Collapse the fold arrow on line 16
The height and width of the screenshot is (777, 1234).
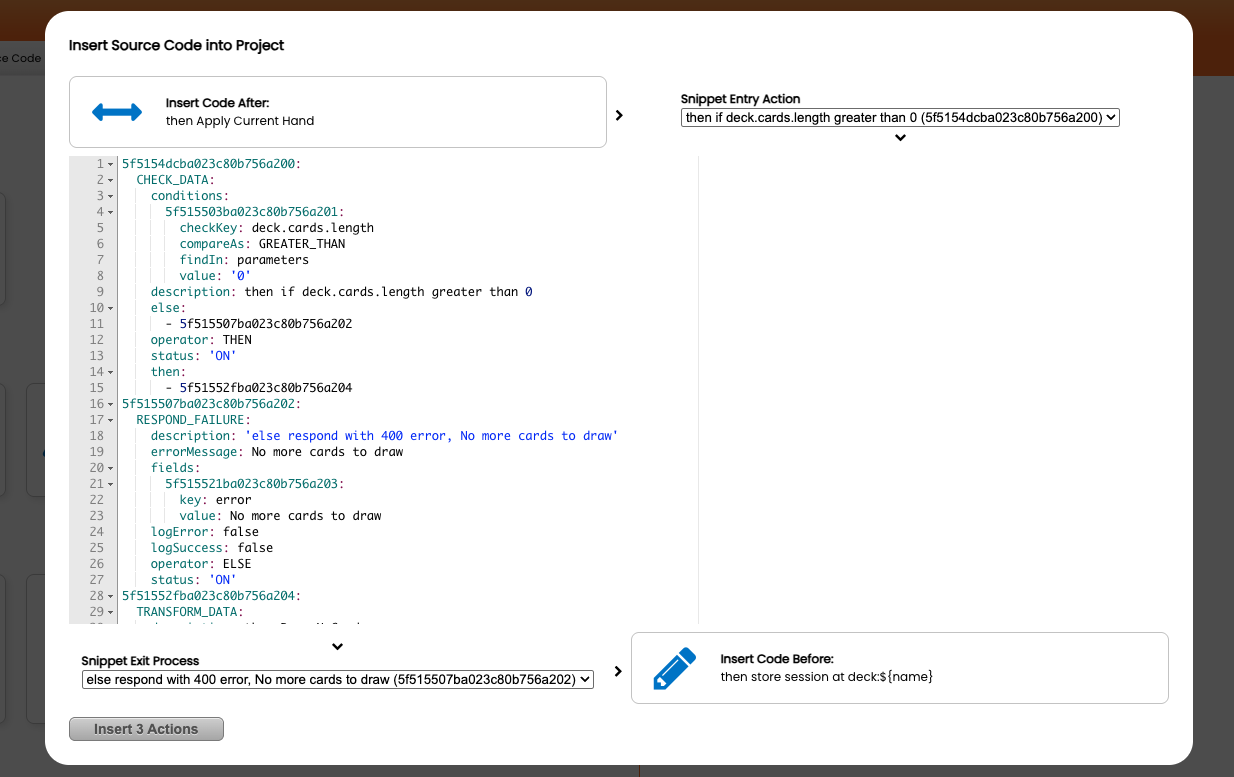[111, 404]
